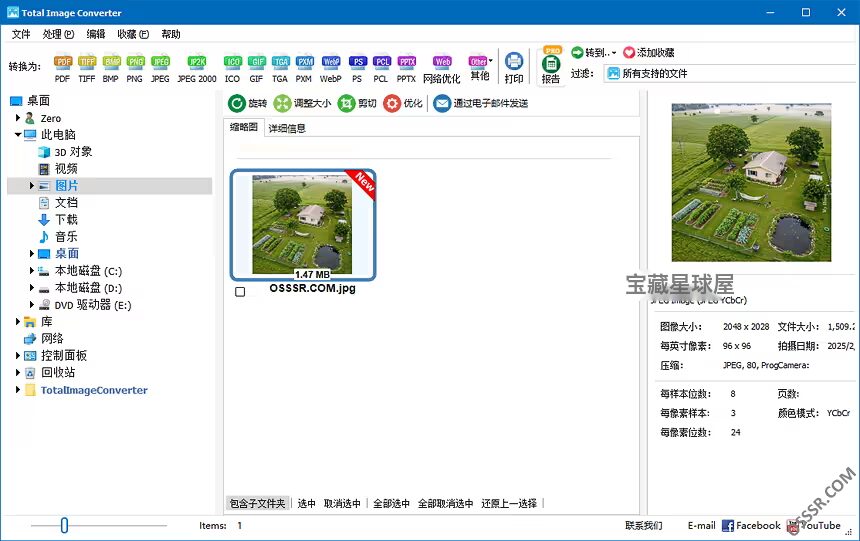
Task: Open the E-mail link
Action: point(701,526)
